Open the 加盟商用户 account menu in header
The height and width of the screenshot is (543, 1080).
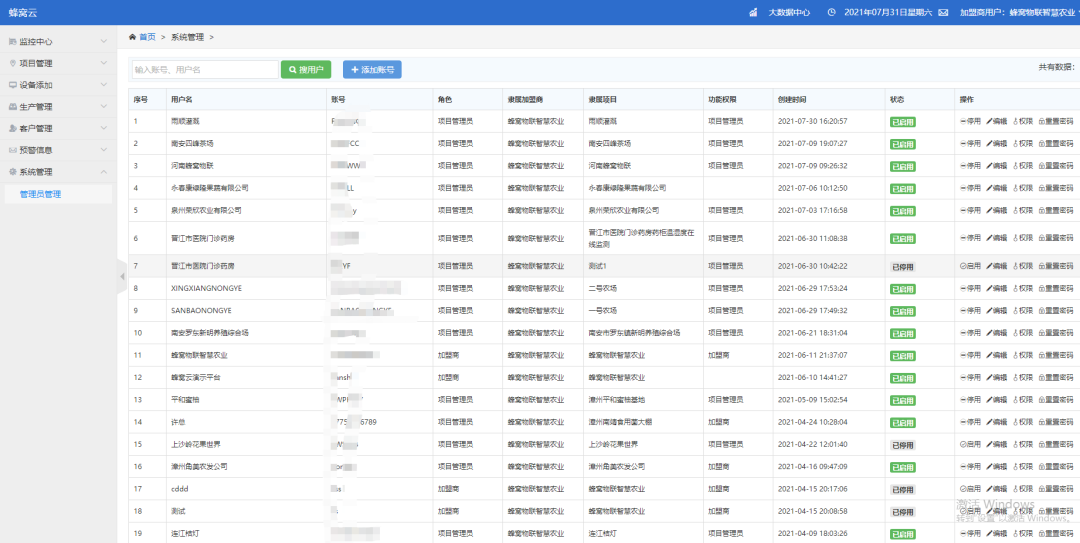tap(1017, 12)
